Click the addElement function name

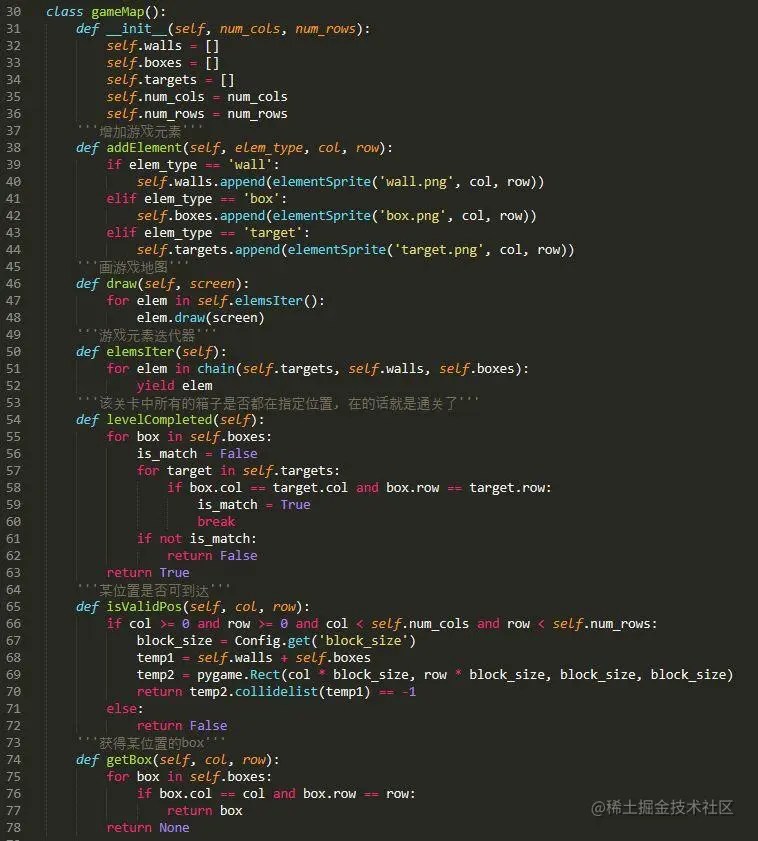click(144, 147)
